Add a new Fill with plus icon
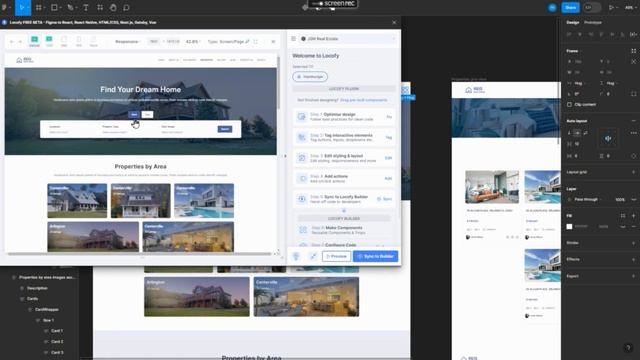640x360 pixels. coord(633,216)
